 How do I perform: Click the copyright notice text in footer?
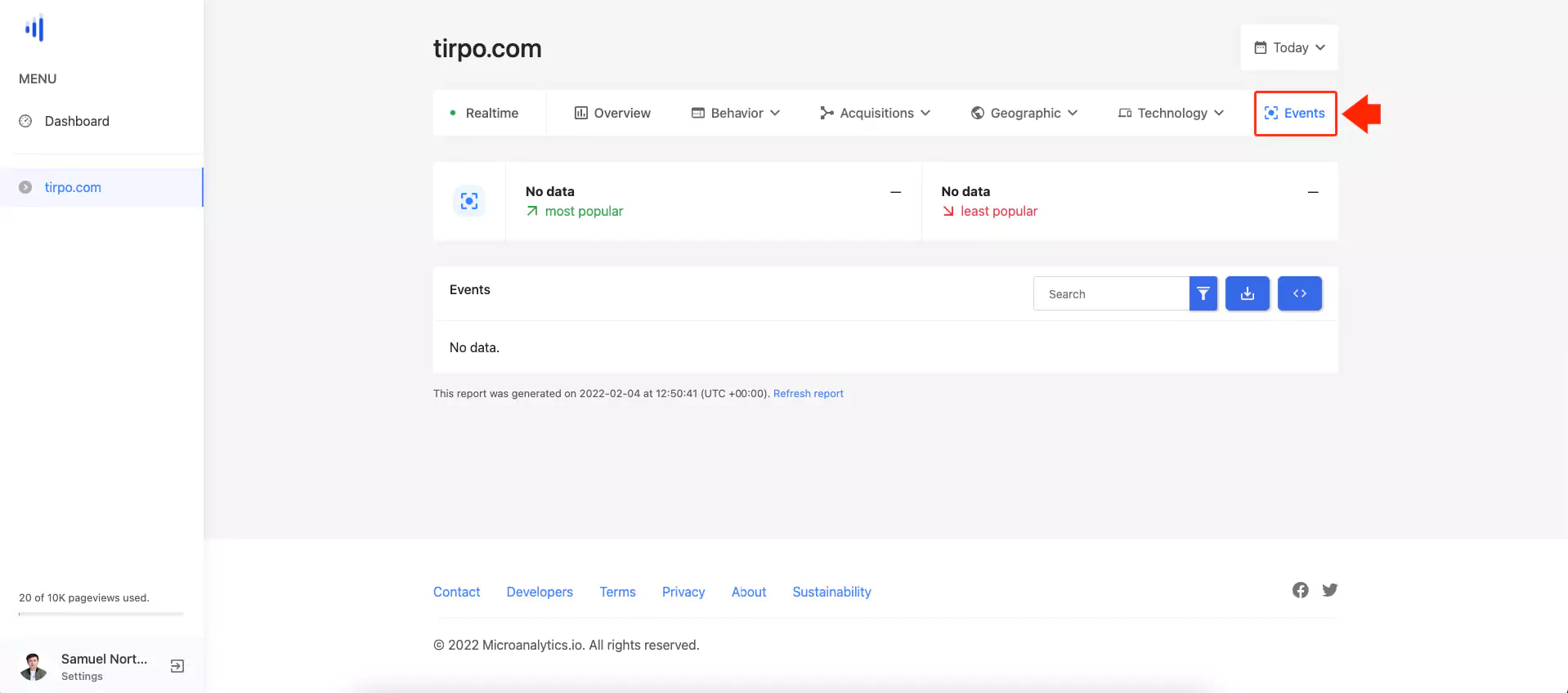click(567, 645)
